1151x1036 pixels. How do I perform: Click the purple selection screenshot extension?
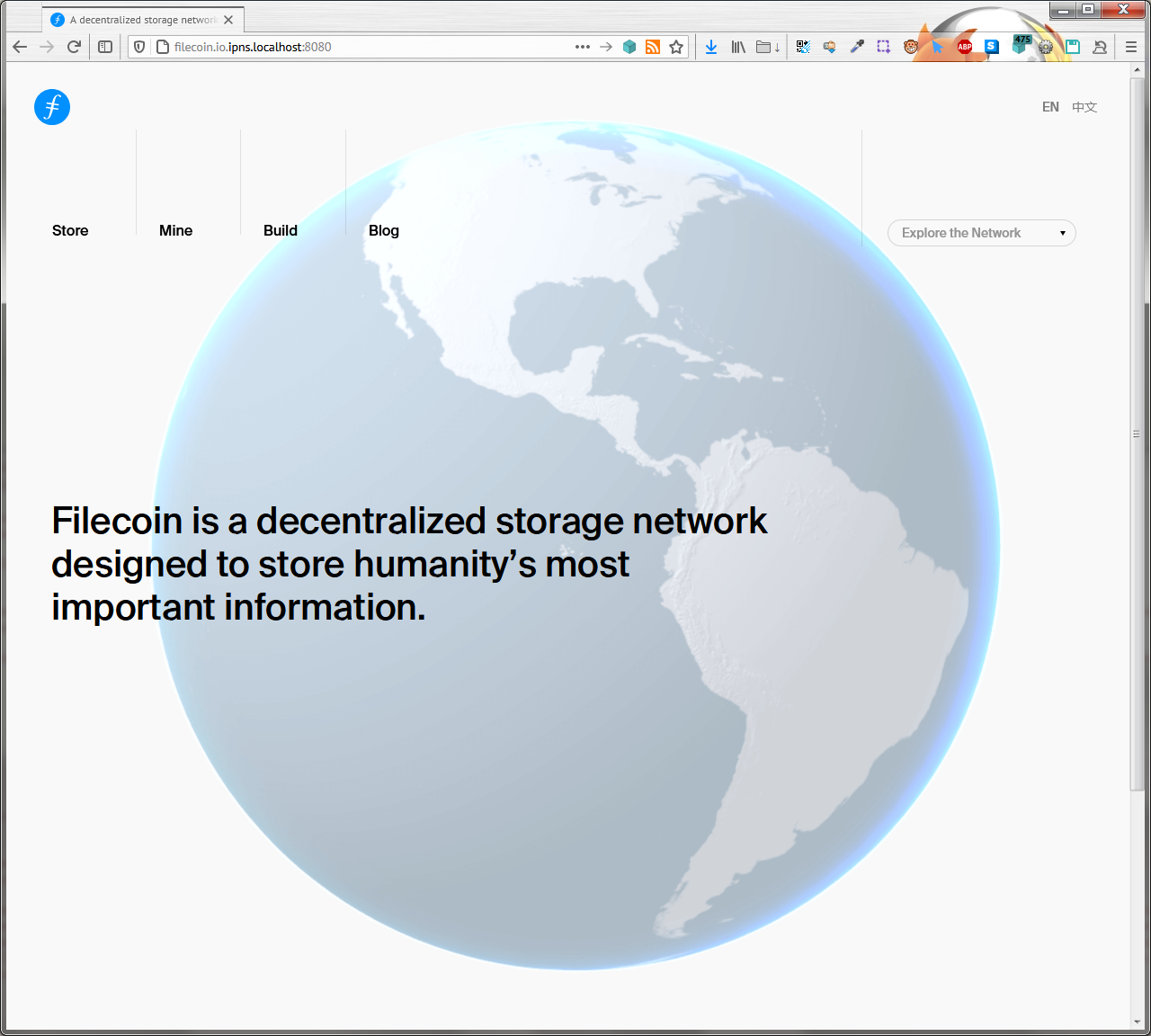[884, 47]
